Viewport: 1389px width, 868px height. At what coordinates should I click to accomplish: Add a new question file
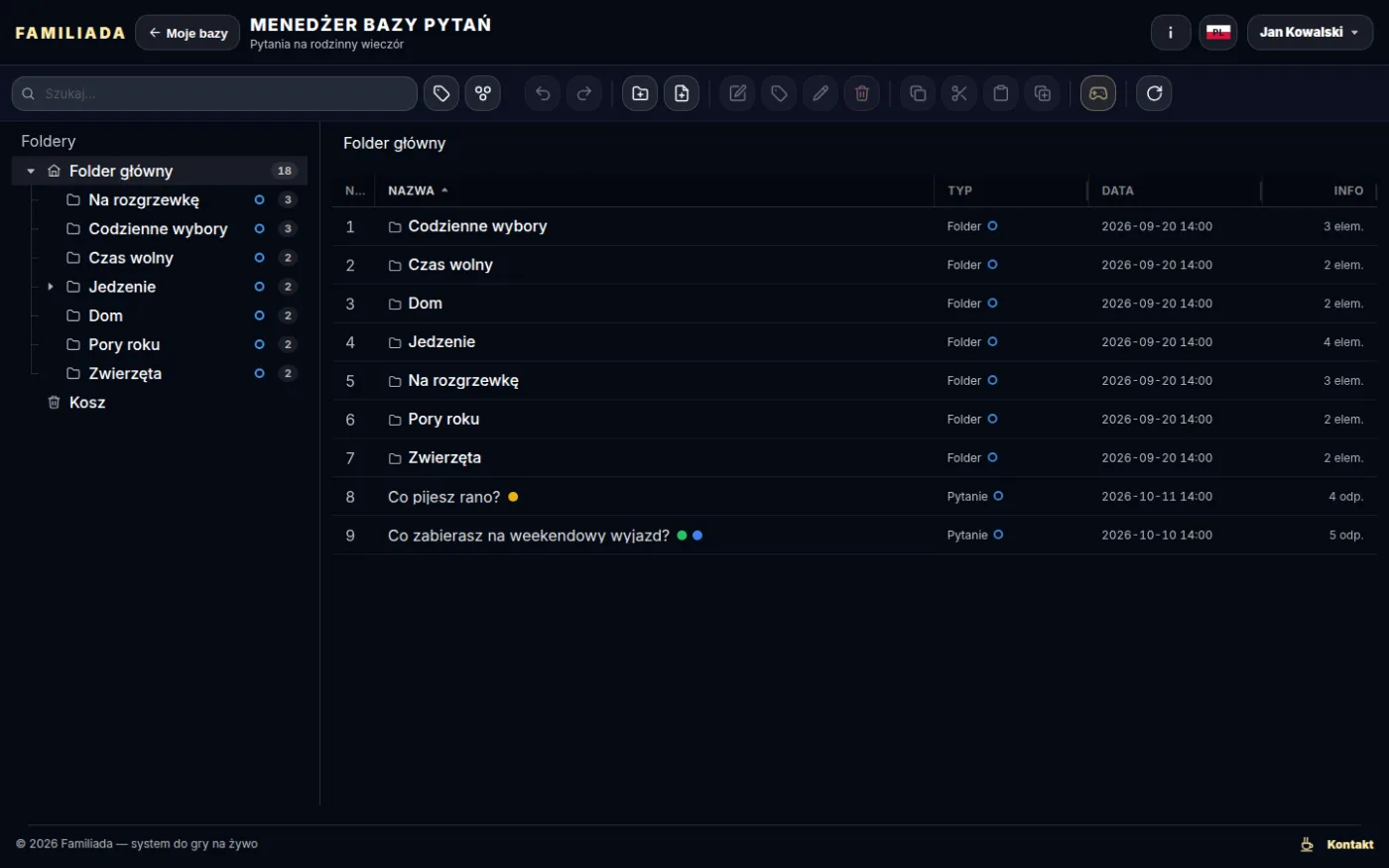[682, 93]
